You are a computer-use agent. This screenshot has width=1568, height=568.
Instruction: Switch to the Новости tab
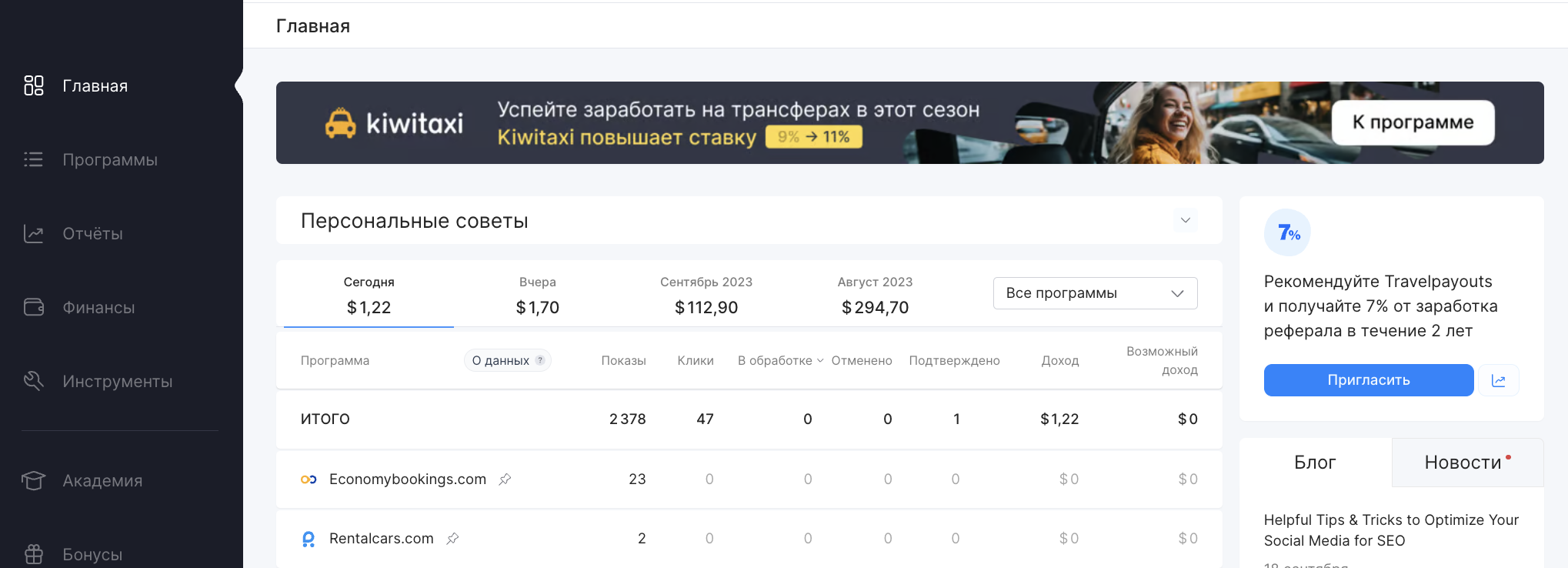(x=1467, y=463)
